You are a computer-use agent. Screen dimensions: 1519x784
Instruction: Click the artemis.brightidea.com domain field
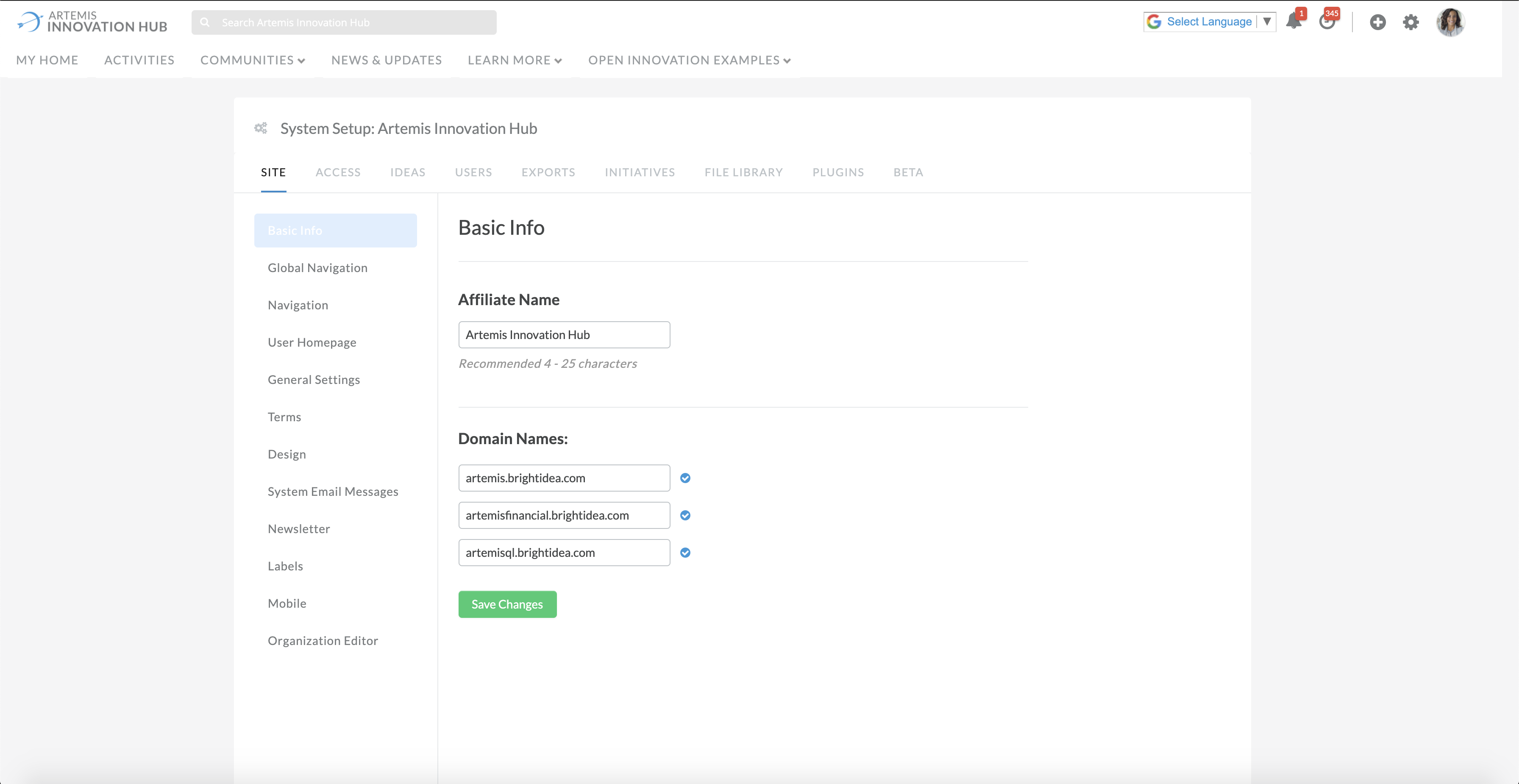(x=564, y=478)
